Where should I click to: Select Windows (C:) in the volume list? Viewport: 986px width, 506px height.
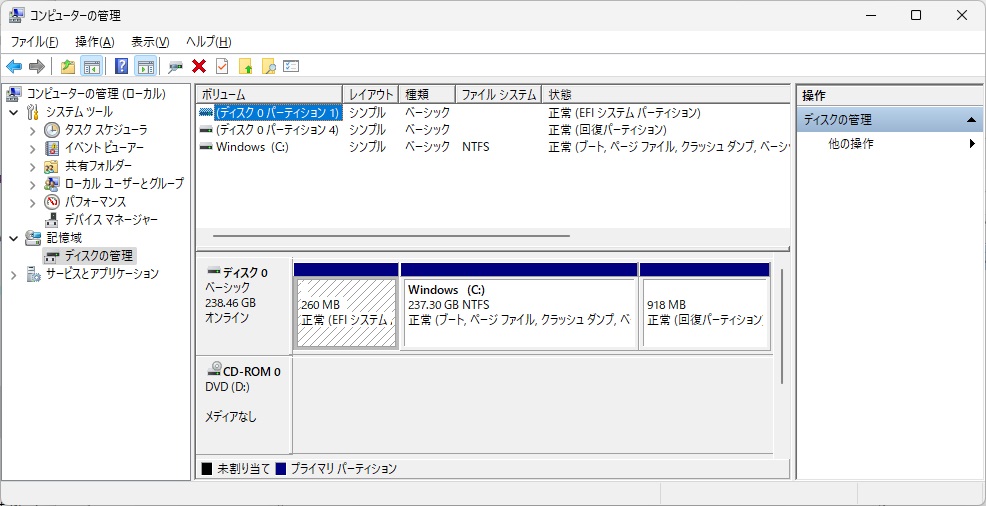[252, 147]
